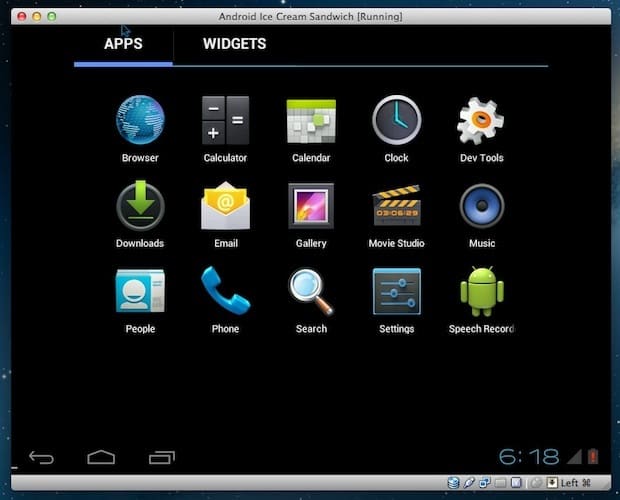Switch to the WIDGETS tab
The image size is (620, 500).
coord(234,44)
